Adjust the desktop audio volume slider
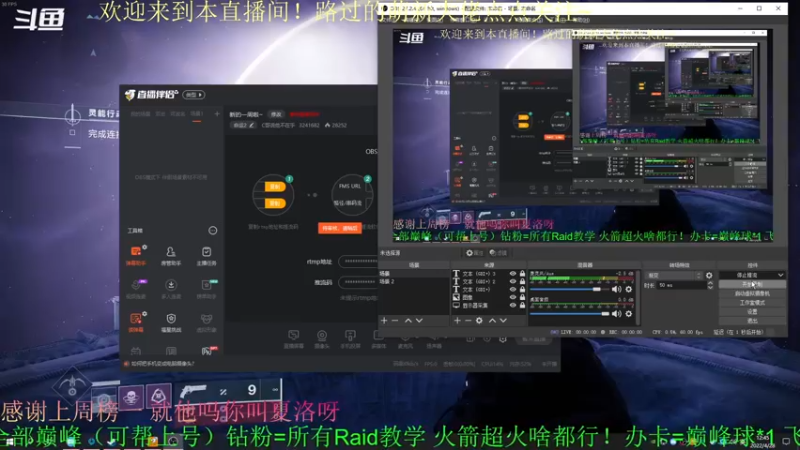The width and height of the screenshot is (800, 450). [605, 314]
